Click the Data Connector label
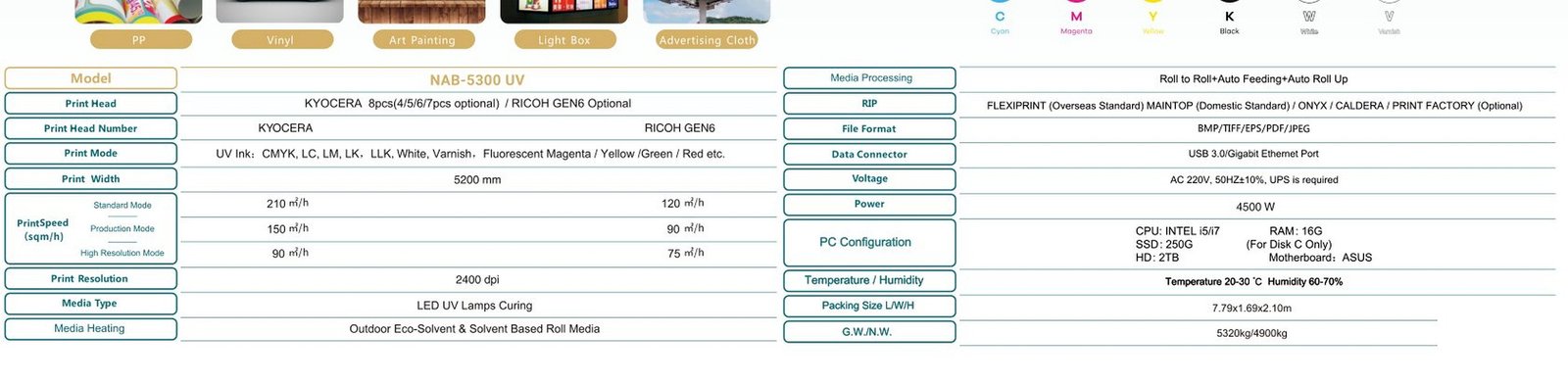 pos(870,155)
